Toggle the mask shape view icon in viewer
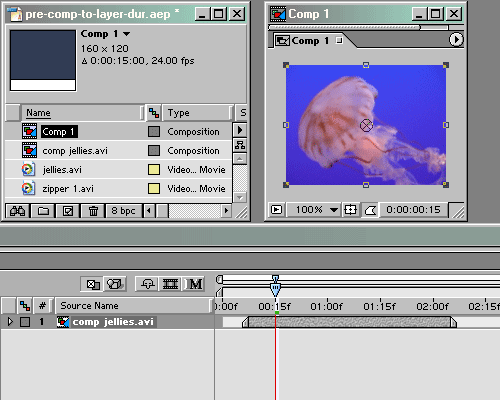The height and width of the screenshot is (400, 500). [370, 210]
